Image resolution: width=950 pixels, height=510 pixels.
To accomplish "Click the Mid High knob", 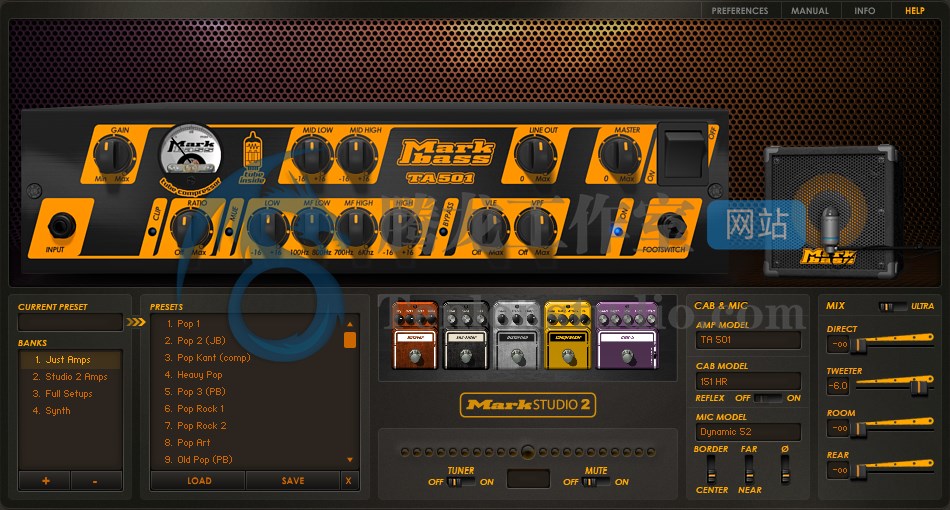I will pos(357,155).
